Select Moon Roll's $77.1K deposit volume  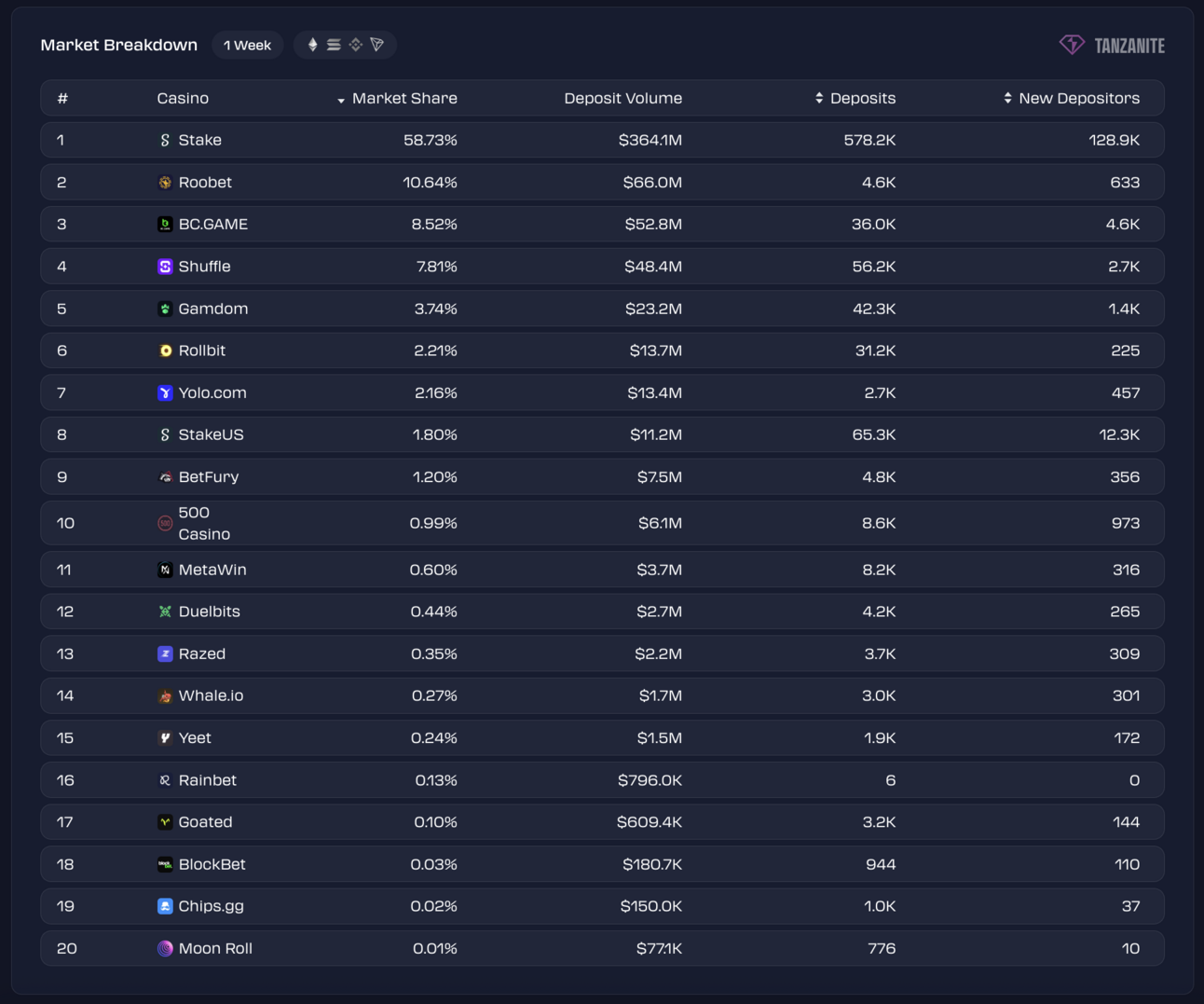coord(660,948)
